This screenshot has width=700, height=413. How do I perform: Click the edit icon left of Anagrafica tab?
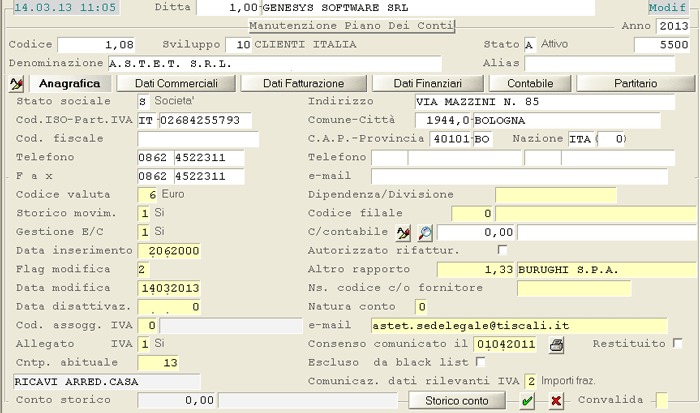(x=16, y=83)
